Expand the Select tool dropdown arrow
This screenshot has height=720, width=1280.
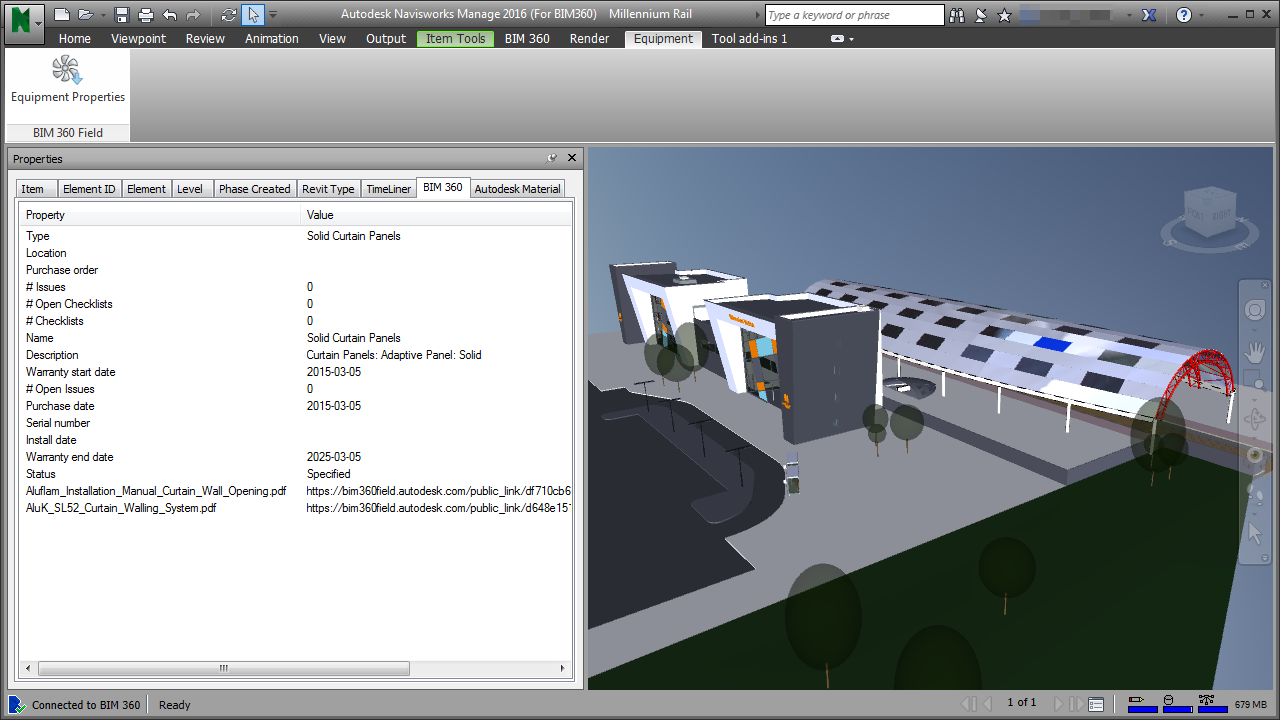pos(272,16)
